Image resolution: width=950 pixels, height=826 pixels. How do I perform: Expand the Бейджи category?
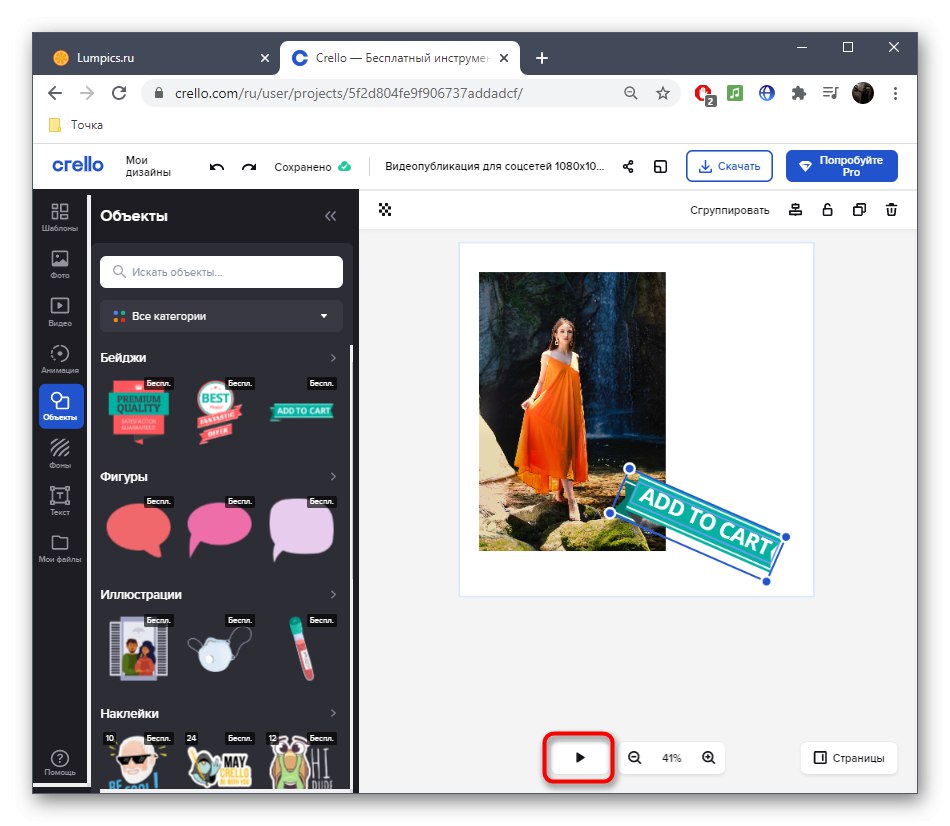334,356
